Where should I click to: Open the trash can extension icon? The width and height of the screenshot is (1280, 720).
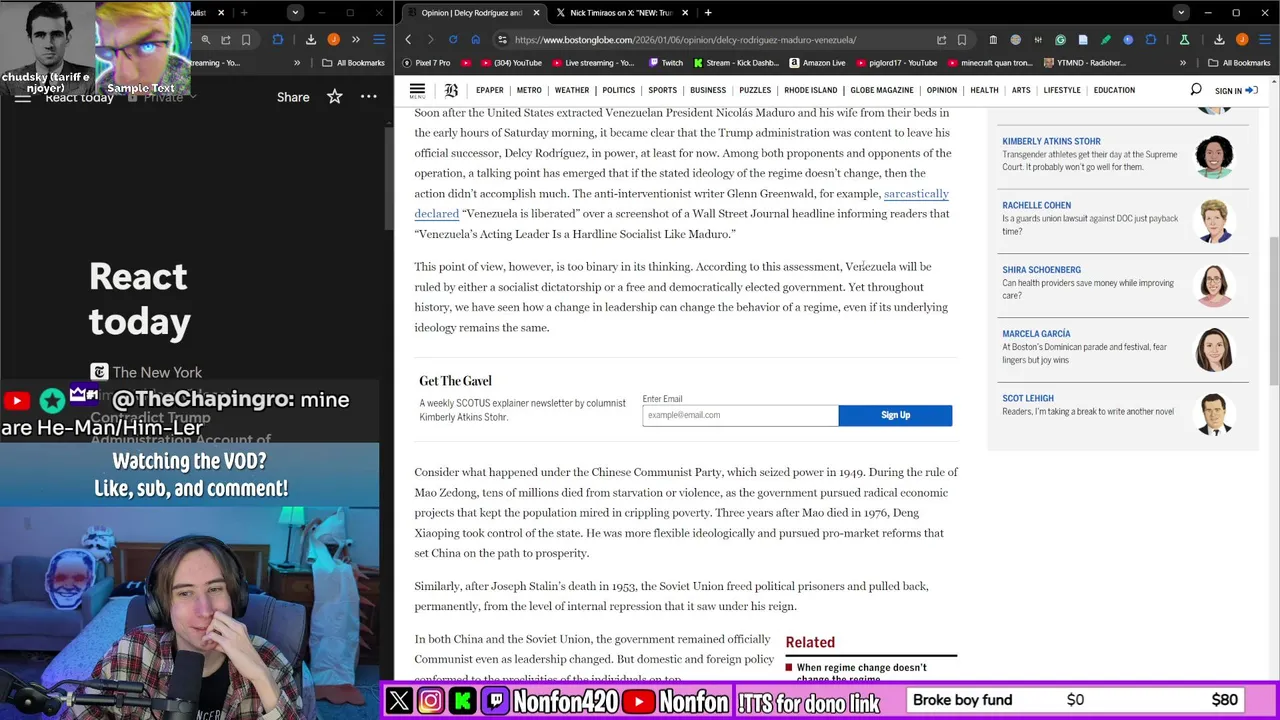tap(993, 40)
